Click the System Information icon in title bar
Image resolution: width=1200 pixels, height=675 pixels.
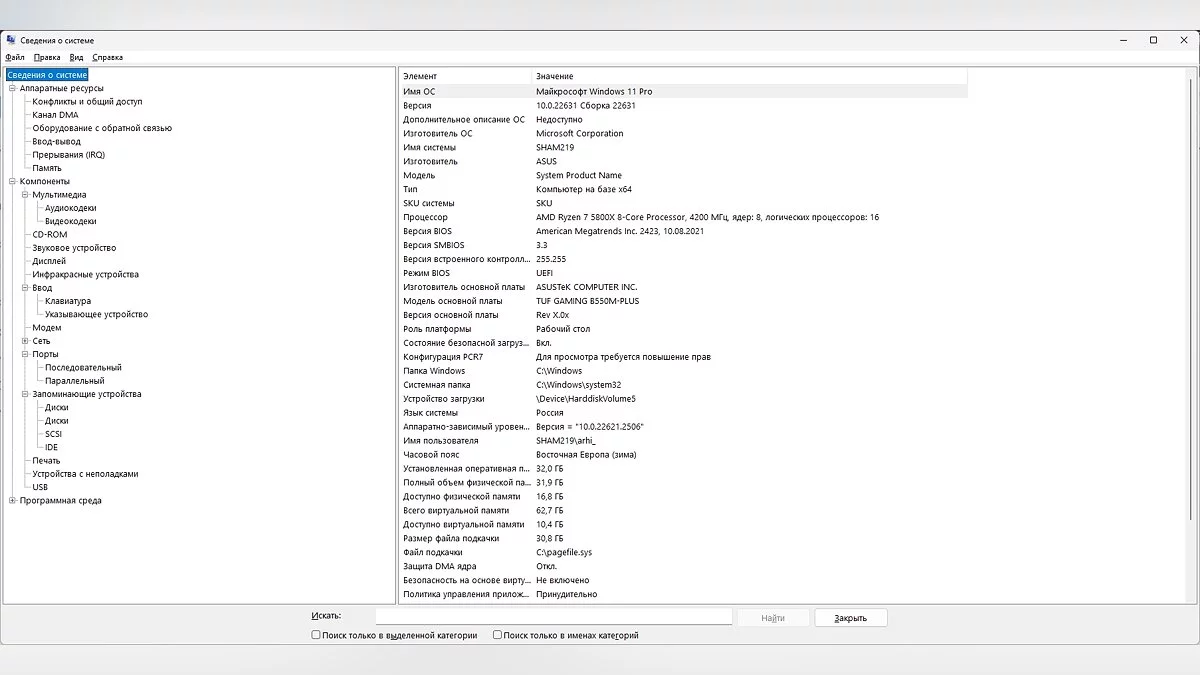tap(10, 40)
